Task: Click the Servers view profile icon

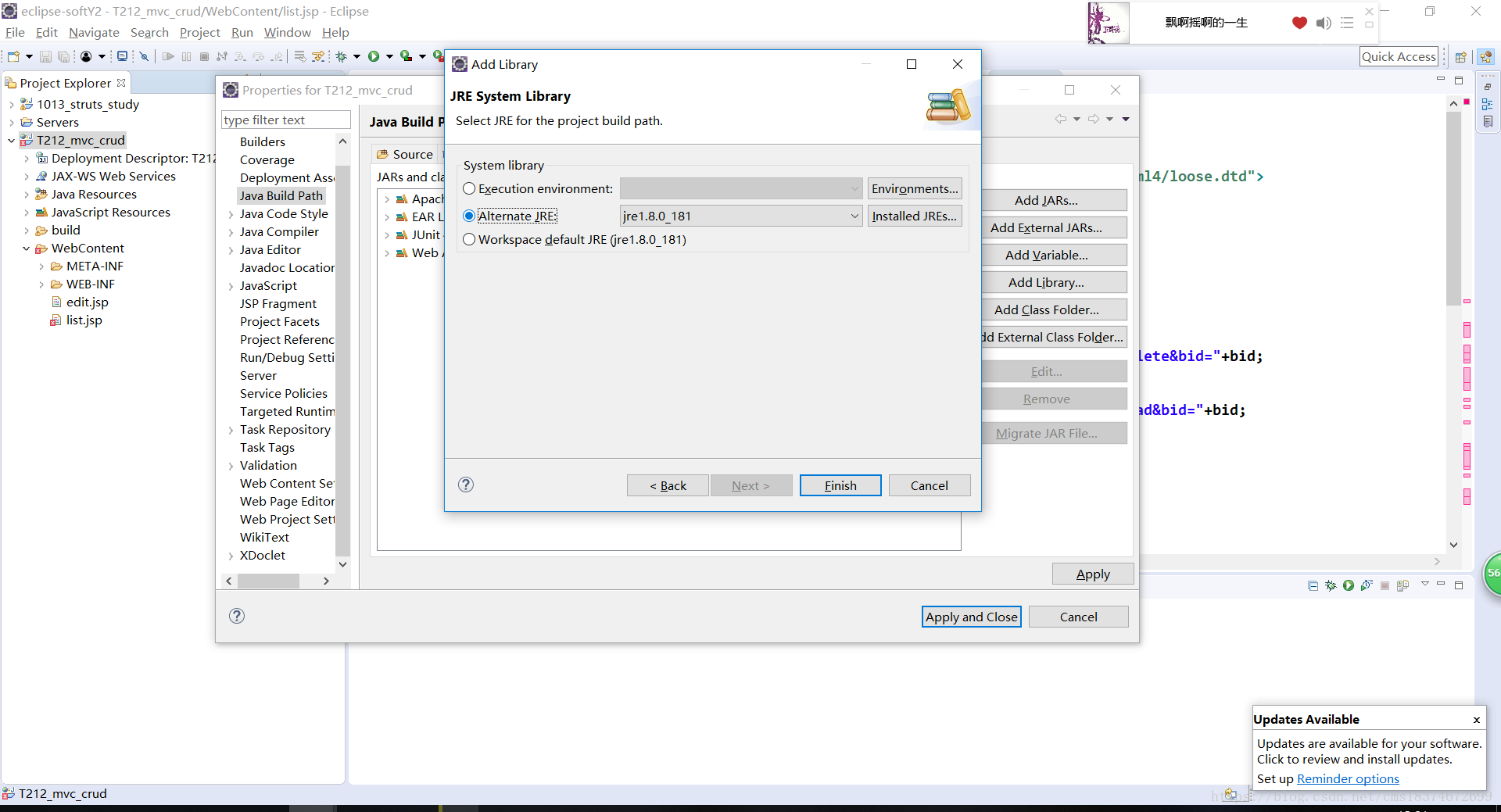Action: point(1367,585)
